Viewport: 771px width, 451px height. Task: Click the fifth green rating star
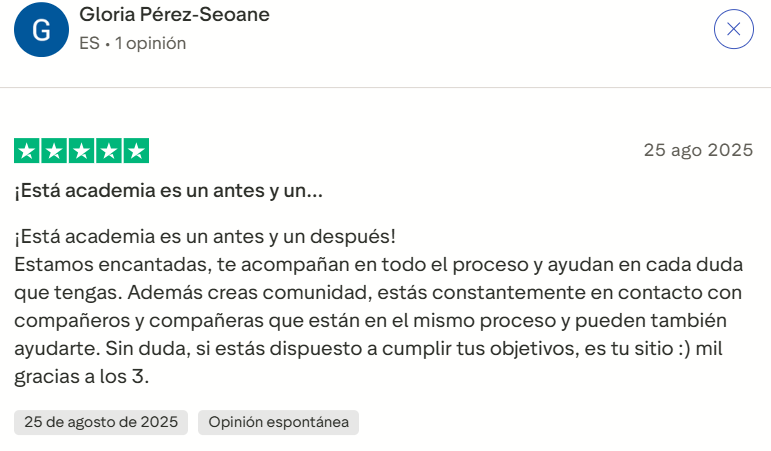(135, 151)
